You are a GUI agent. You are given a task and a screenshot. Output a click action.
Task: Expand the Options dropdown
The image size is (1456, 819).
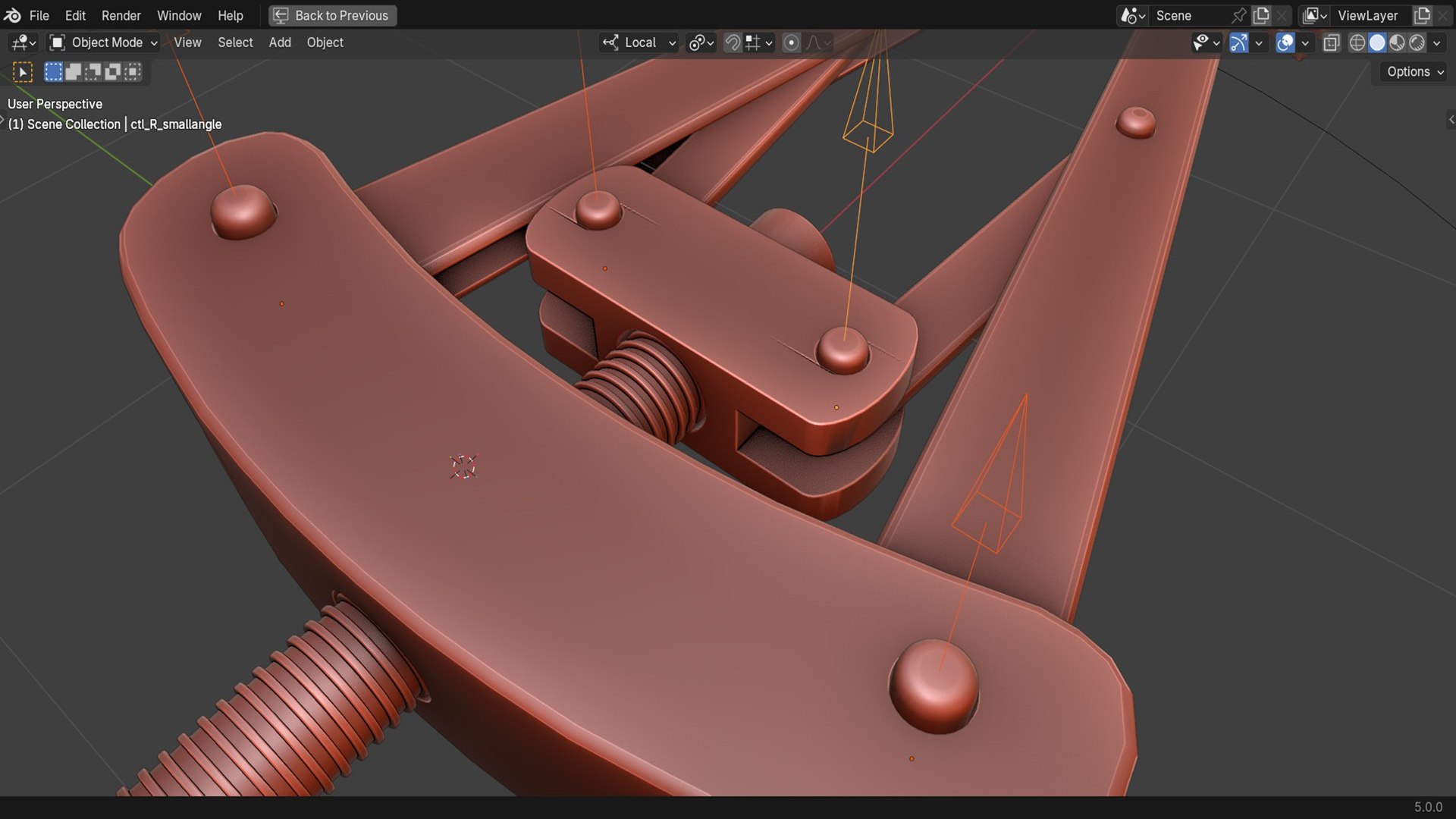tap(1415, 71)
